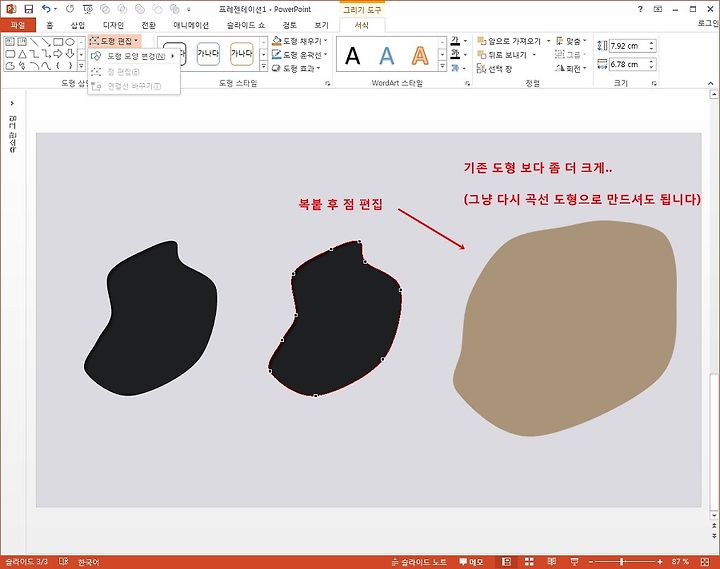Start slide show from the quick access icon
Image resolution: width=720 pixels, height=569 pixels.
88,9
